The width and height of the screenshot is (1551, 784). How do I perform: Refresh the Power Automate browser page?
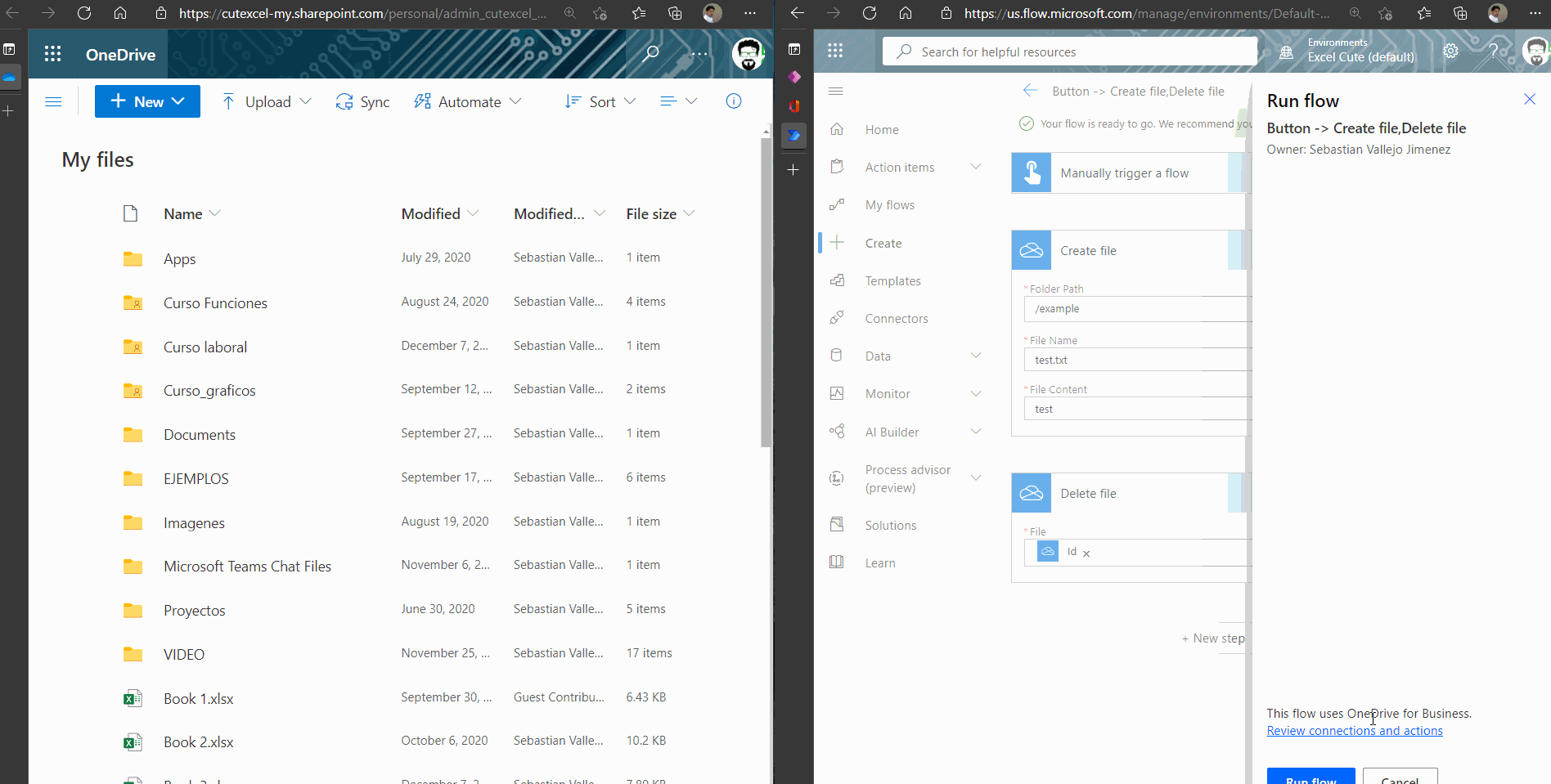tap(870, 13)
